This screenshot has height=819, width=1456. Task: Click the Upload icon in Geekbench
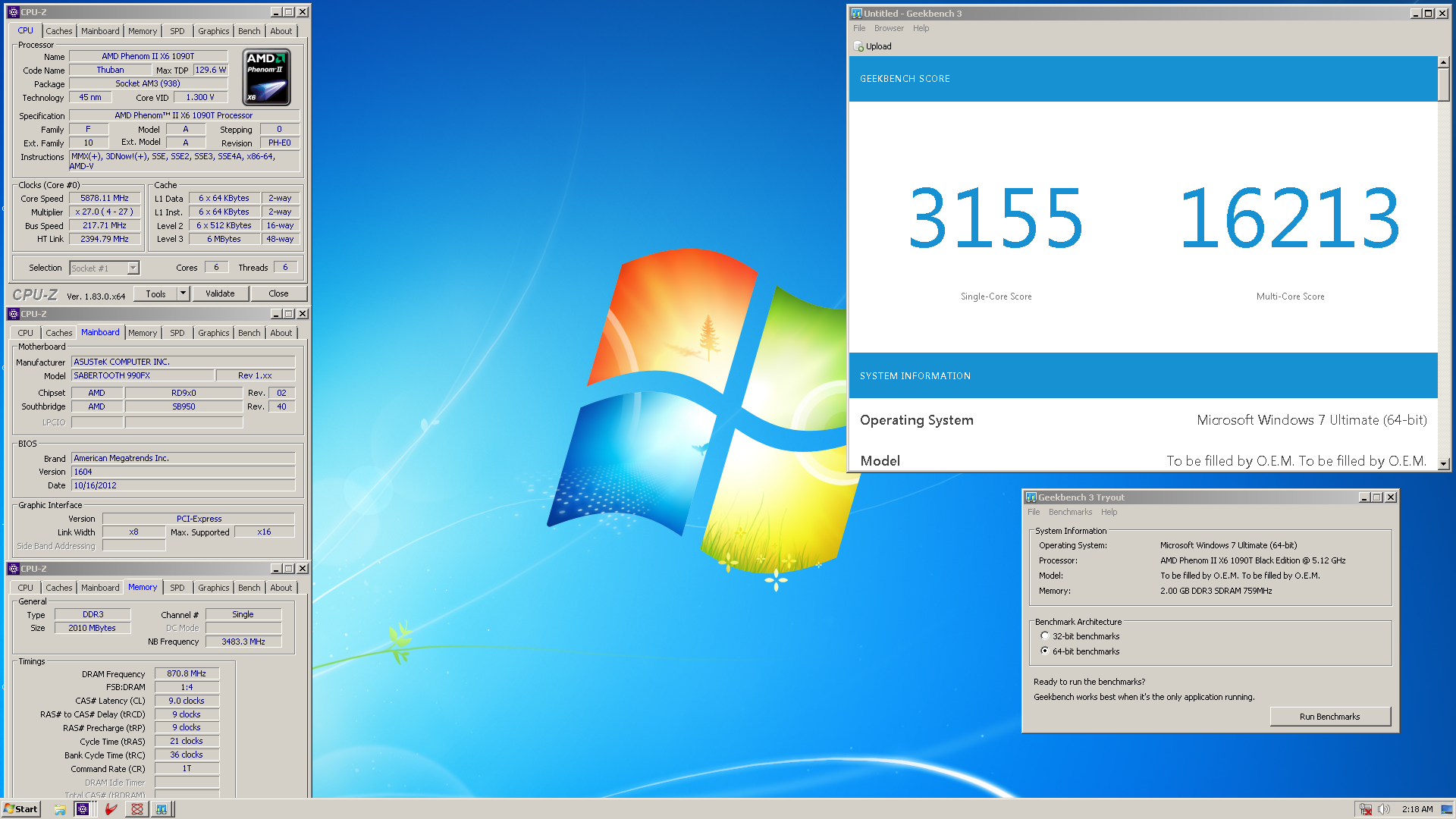858,46
